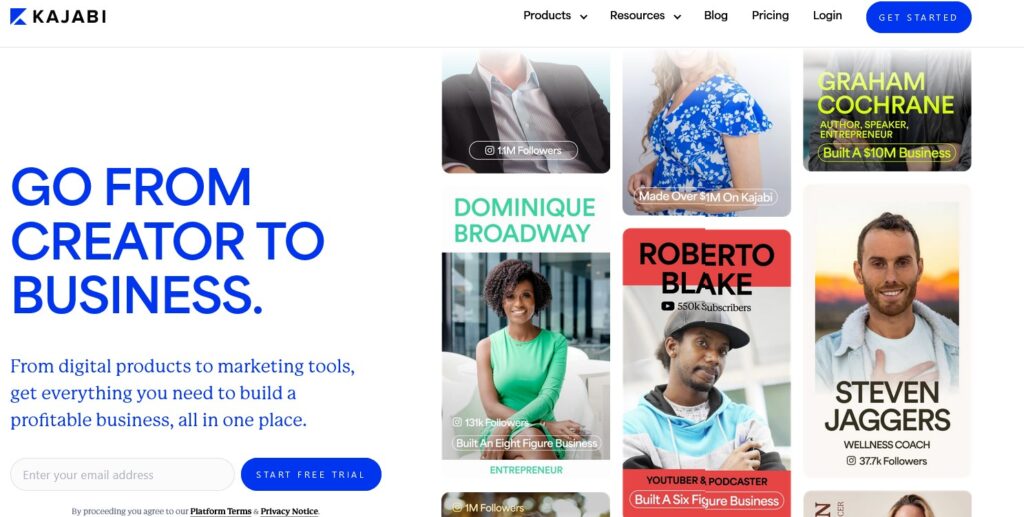Viewport: 1024px width, 517px height.
Task: Open the Privacy Notice link
Action: pyautogui.click(x=289, y=511)
